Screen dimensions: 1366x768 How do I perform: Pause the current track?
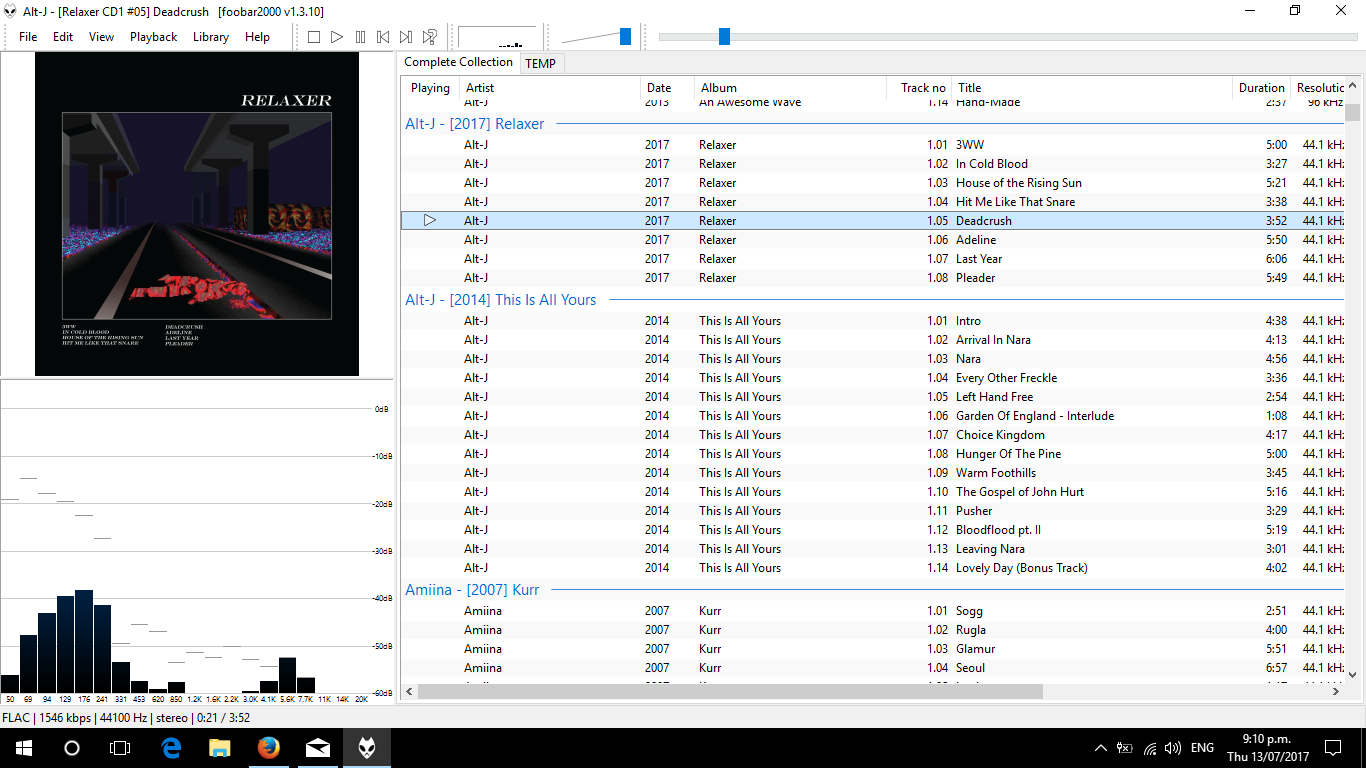pos(360,37)
